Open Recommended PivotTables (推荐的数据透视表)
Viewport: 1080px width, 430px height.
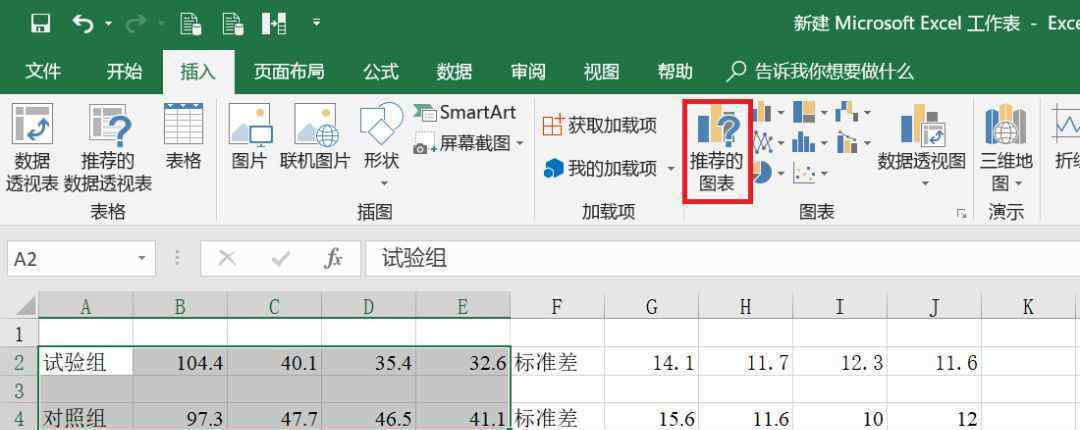[108, 147]
